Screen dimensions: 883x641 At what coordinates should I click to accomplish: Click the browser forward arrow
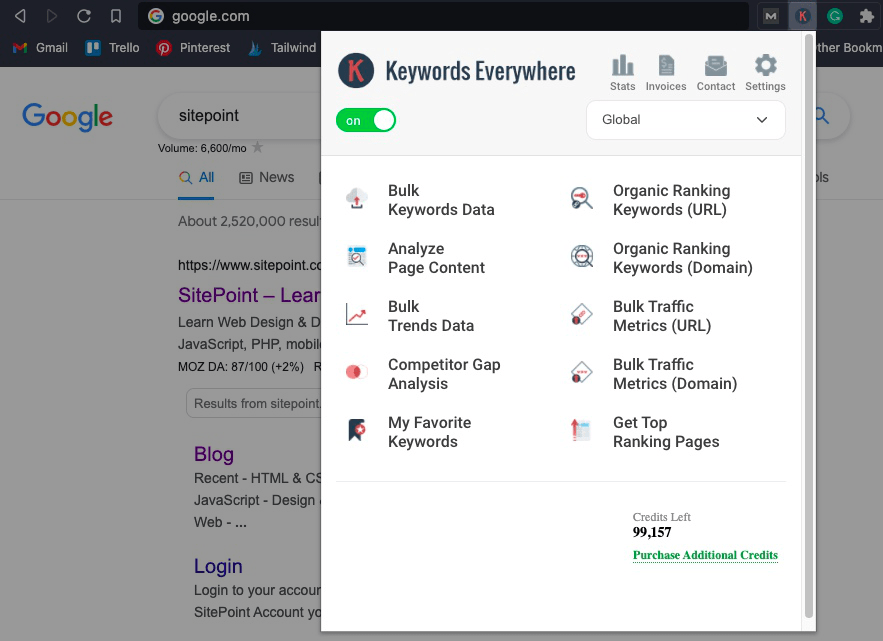pos(52,16)
